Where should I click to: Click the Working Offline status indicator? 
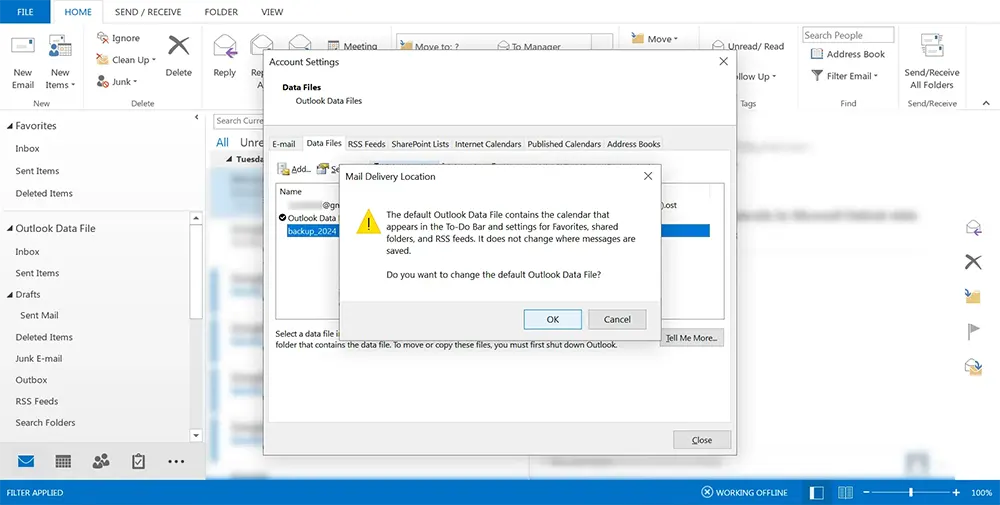tap(744, 492)
